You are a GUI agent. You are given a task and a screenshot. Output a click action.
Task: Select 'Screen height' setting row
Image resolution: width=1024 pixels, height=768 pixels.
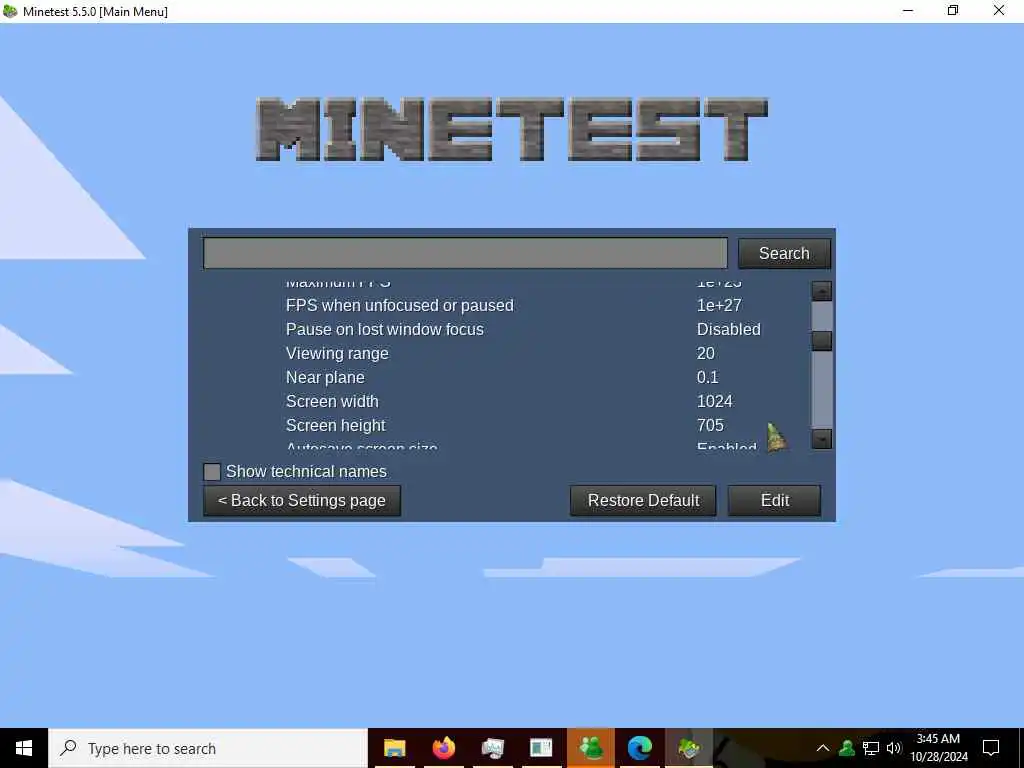click(506, 425)
